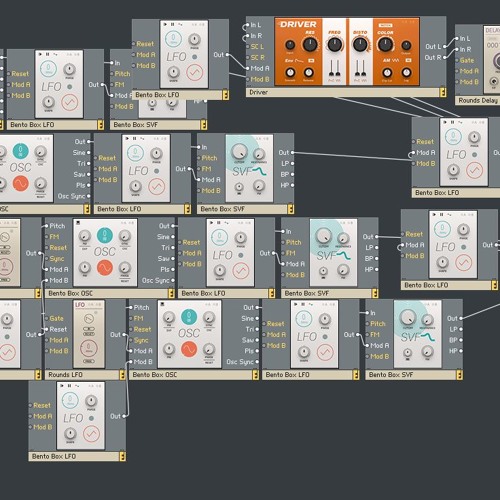Image resolution: width=500 pixels, height=500 pixels.
Task: Toggle the Env switch button on the Driver
Action: (x=311, y=61)
